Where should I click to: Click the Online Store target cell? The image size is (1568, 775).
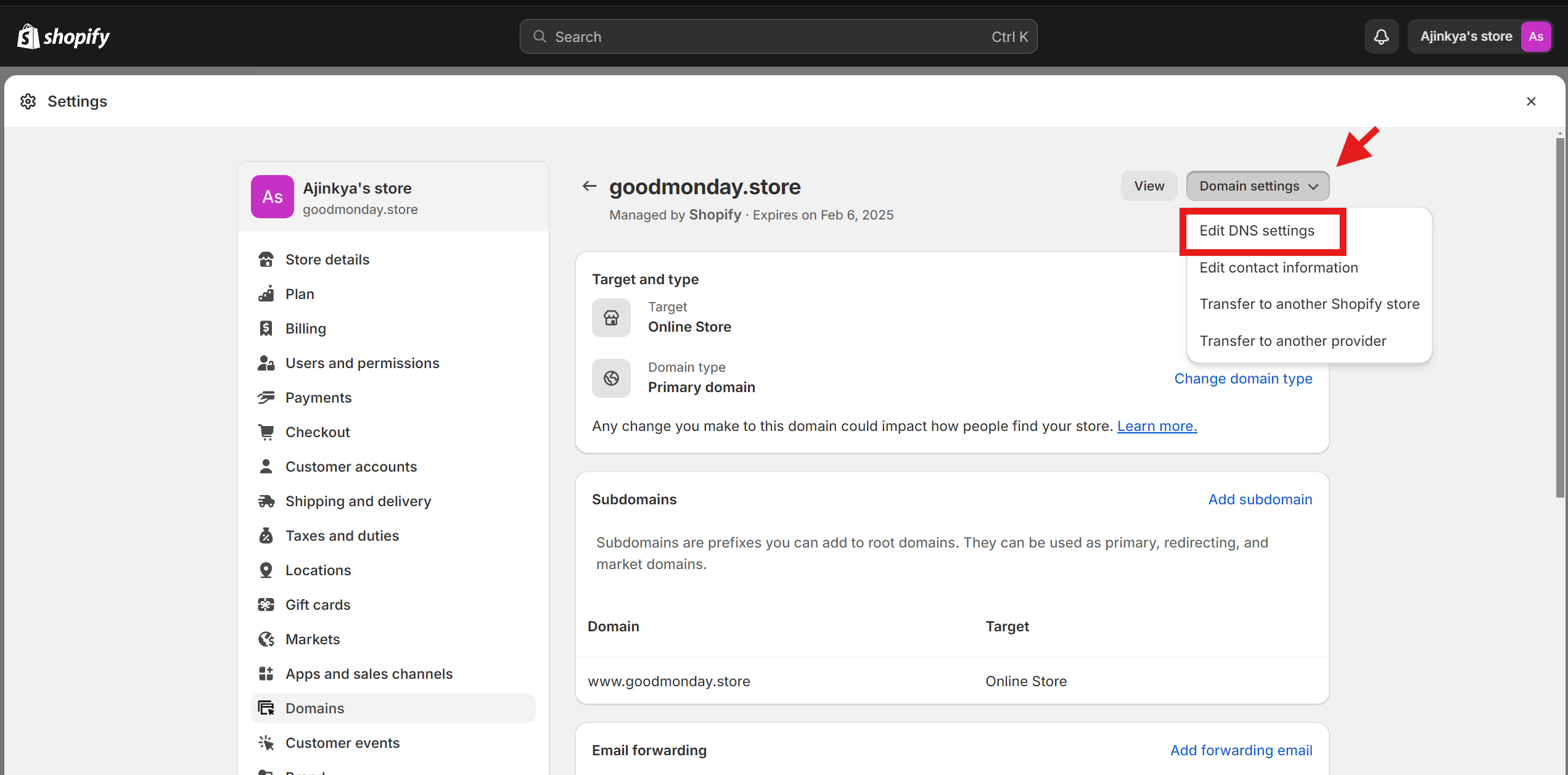pyautogui.click(x=1026, y=681)
